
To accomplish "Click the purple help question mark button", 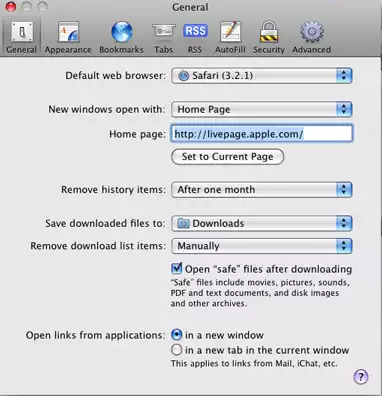I will pos(361,377).
